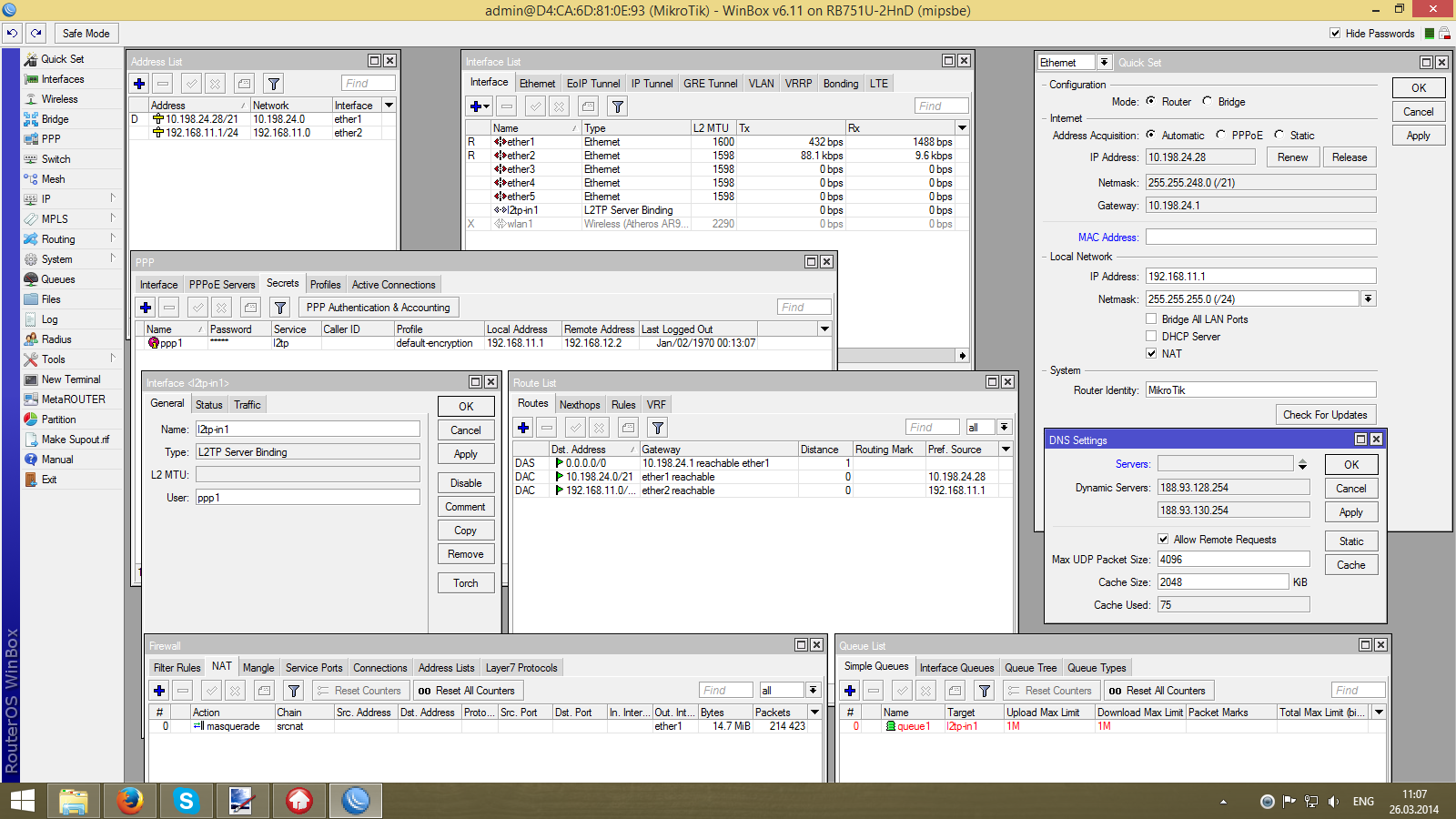Viewport: 1456px width, 819px height.
Task: Click the Max UDP Packet Size field
Action: tap(1233, 560)
